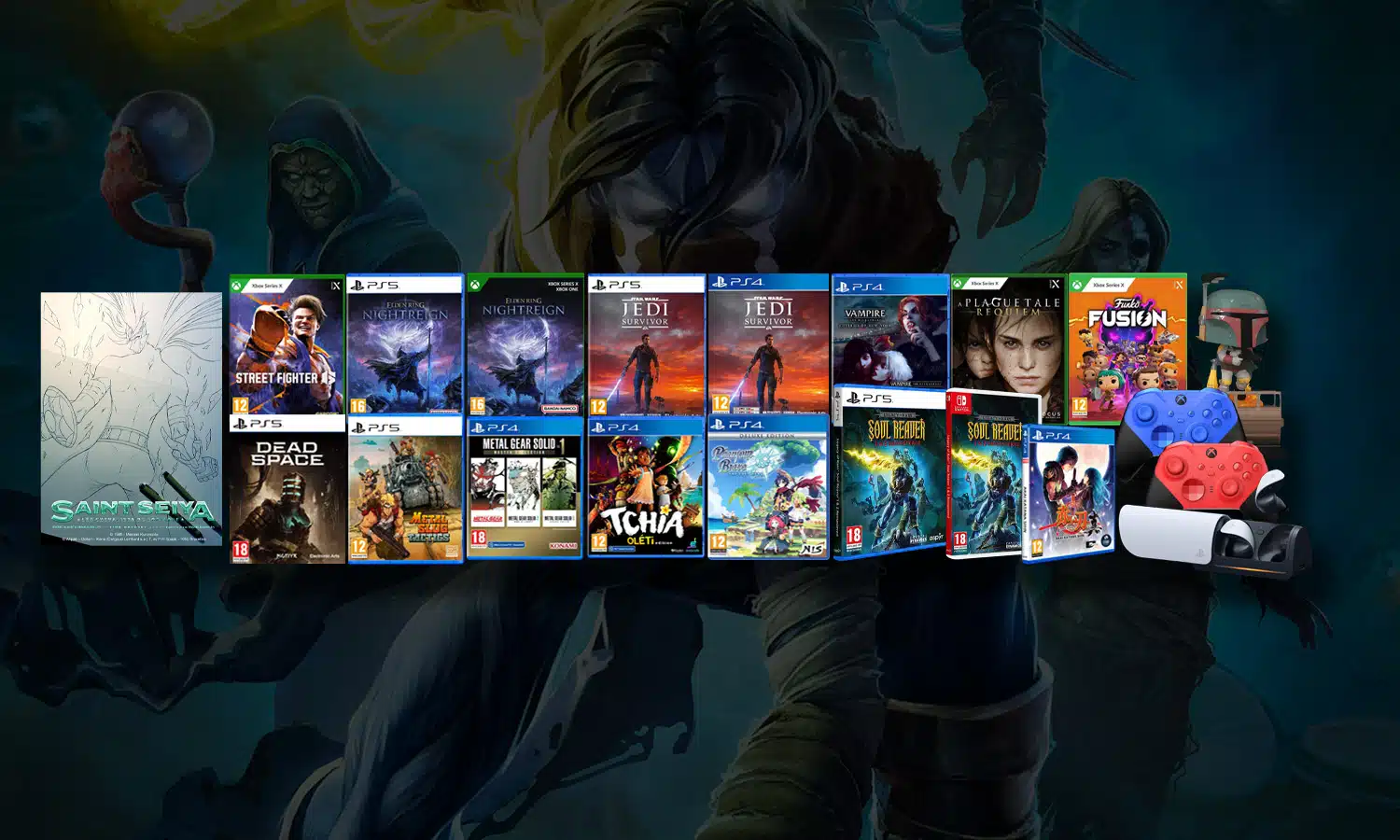Select the Phantom Brave Deluxe Edition cover
The image size is (1400, 840).
coord(767,487)
